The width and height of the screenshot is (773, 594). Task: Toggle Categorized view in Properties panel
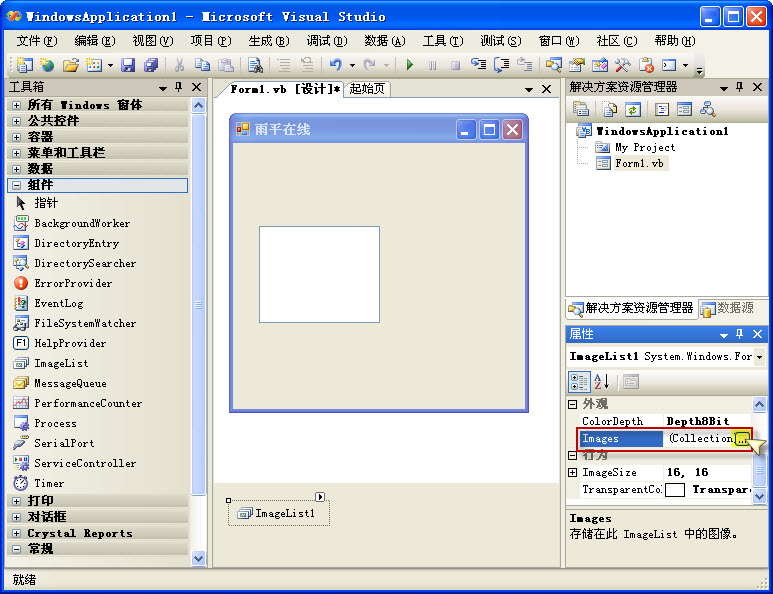tap(579, 382)
